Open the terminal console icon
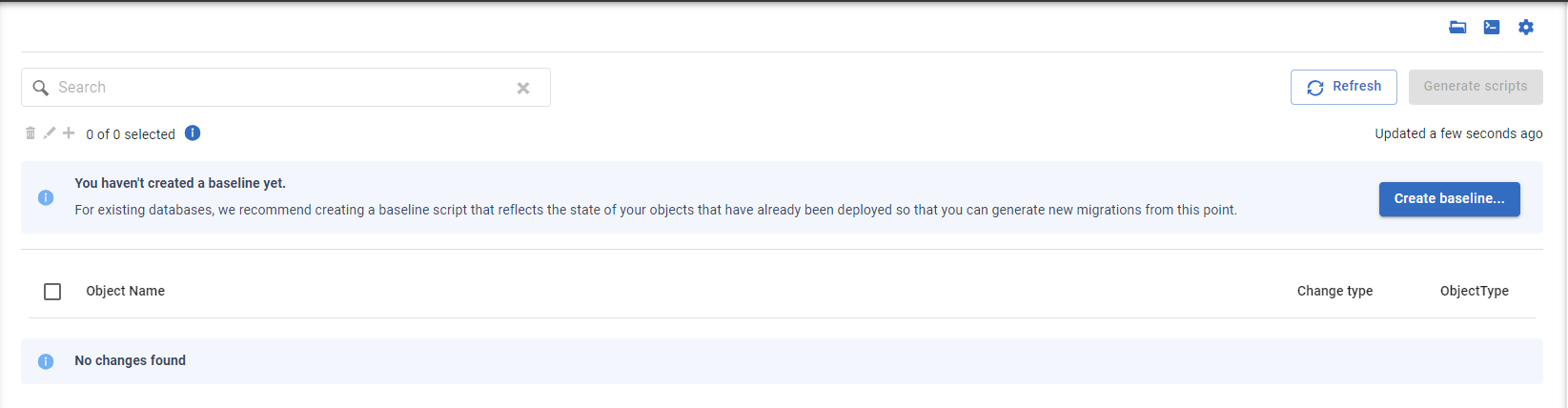 (1492, 27)
